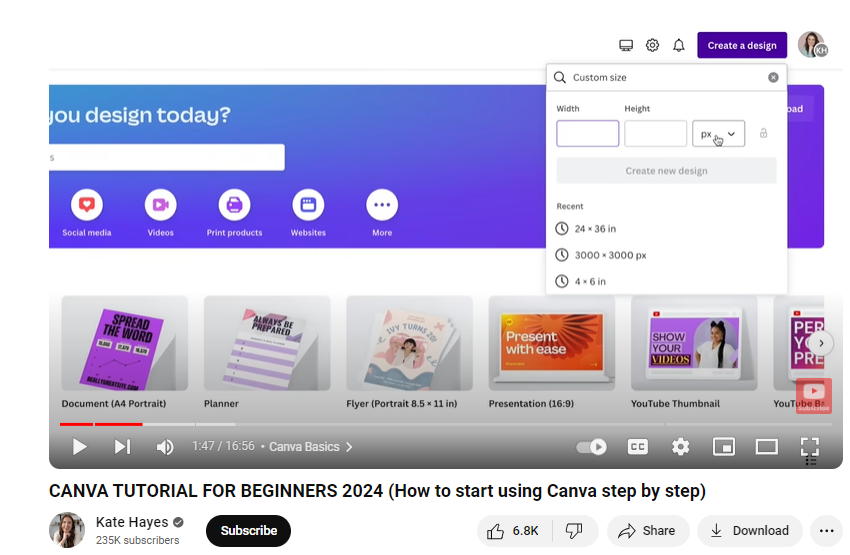Click the Create a design button

742,46
